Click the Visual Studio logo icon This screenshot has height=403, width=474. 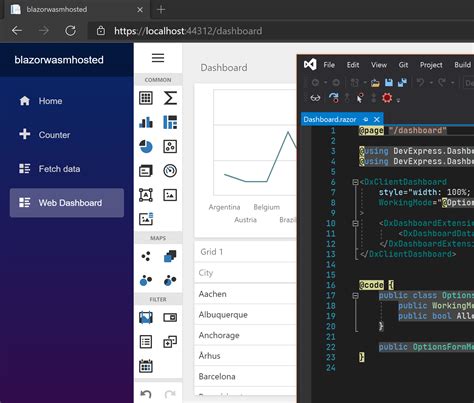310,64
